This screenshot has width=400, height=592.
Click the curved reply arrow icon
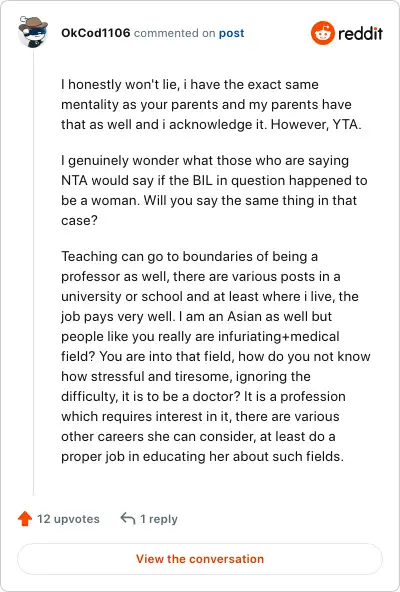point(128,518)
